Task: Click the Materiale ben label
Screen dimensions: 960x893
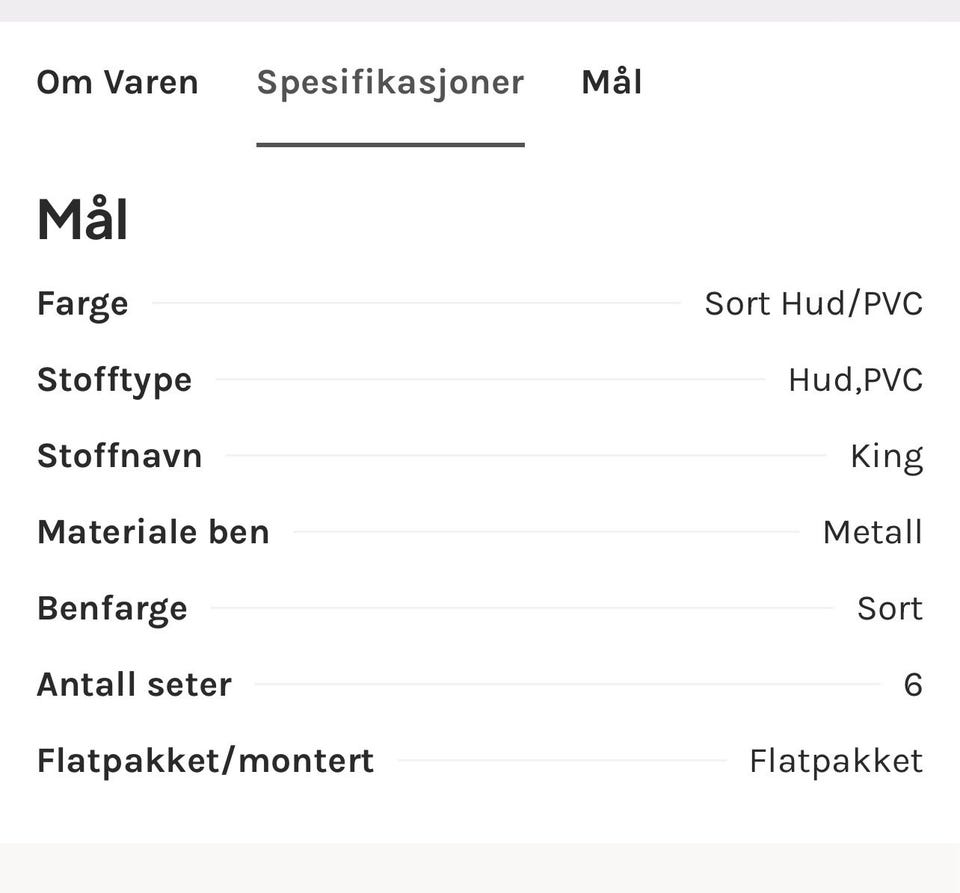Action: click(153, 532)
